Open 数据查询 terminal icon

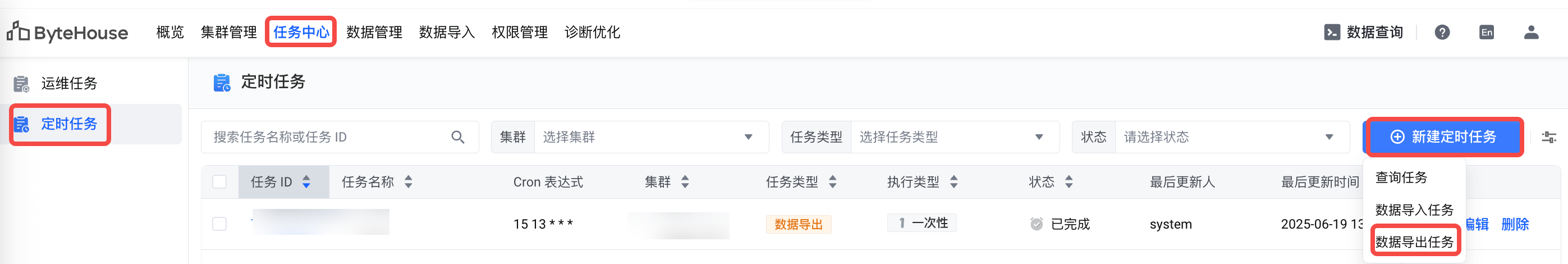coord(1331,33)
